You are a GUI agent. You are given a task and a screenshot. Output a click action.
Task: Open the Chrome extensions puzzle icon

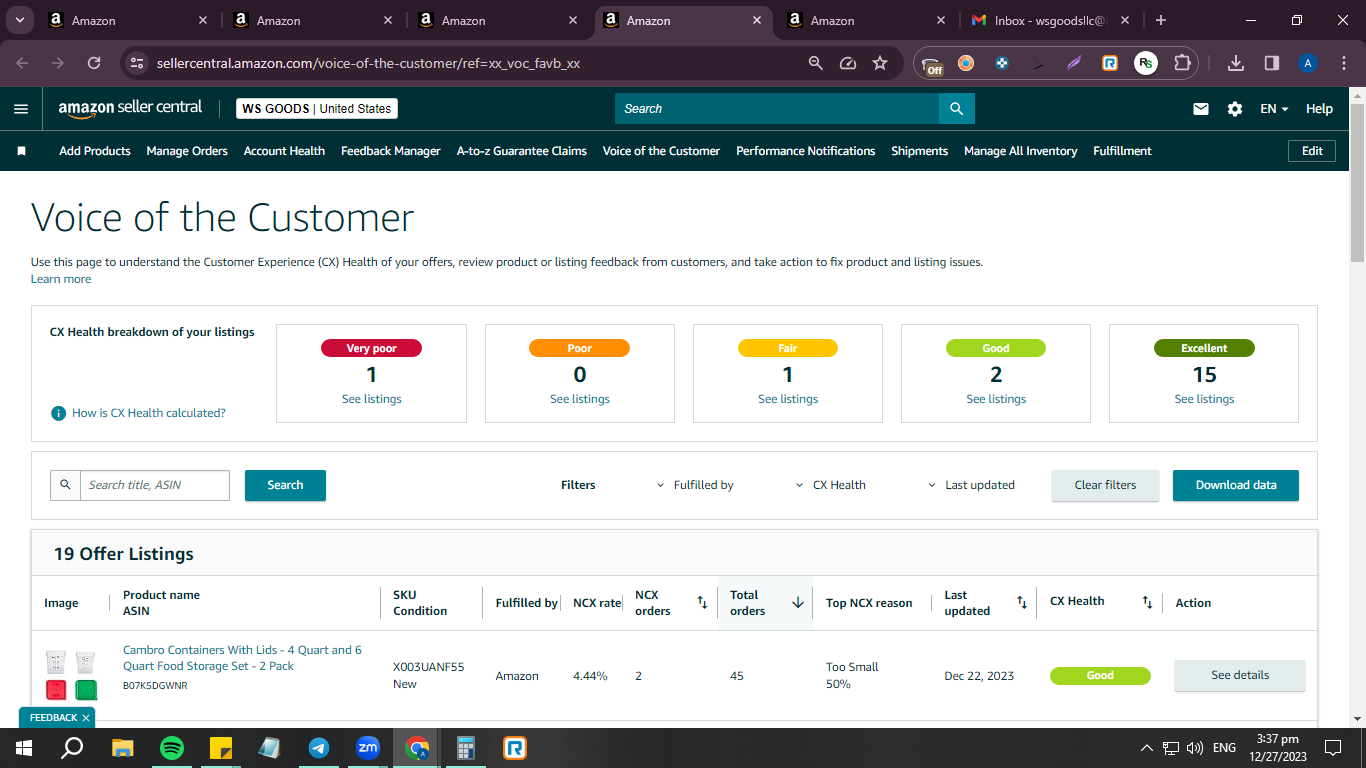point(1182,63)
